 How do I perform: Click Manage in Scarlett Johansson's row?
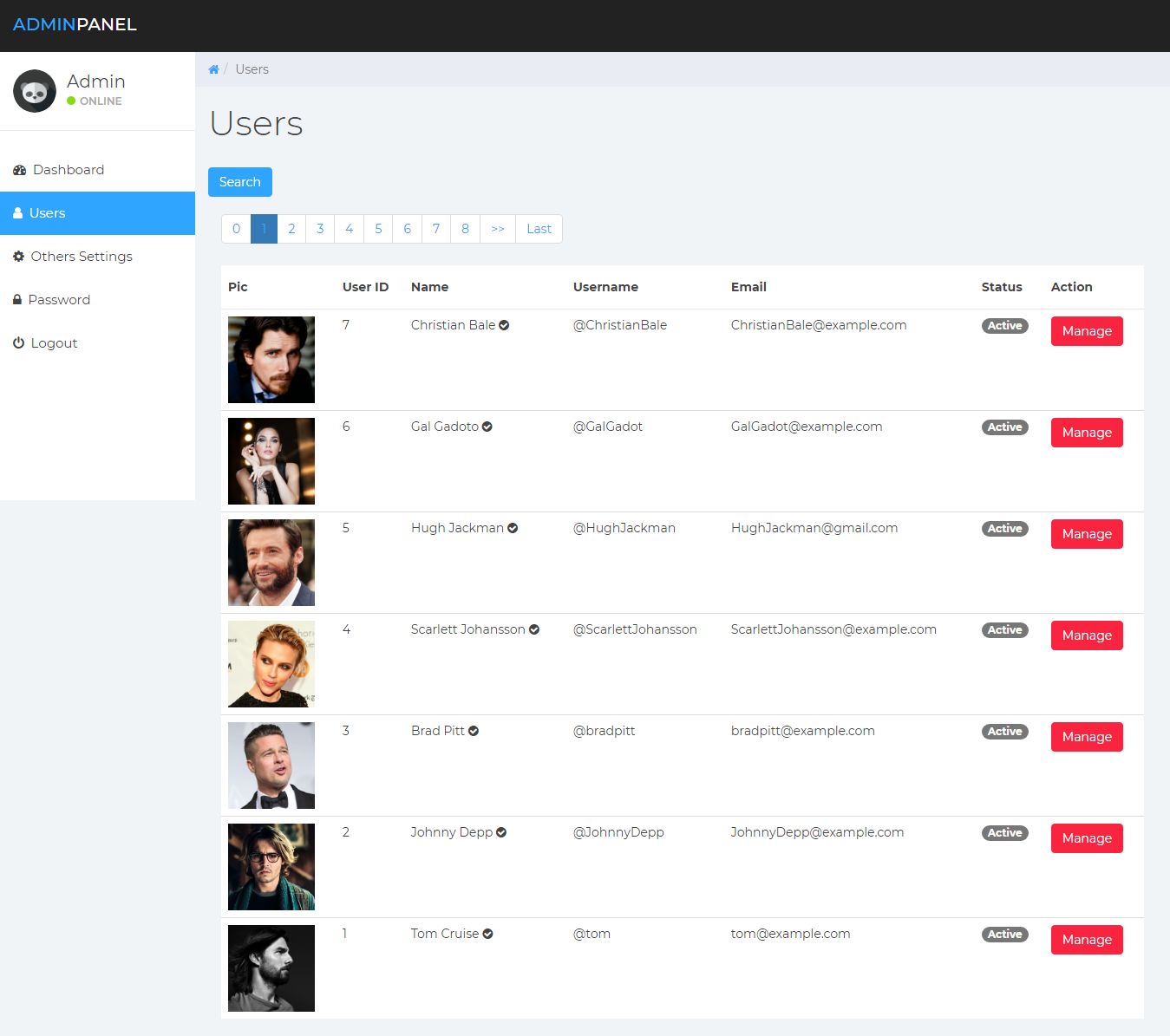point(1087,635)
